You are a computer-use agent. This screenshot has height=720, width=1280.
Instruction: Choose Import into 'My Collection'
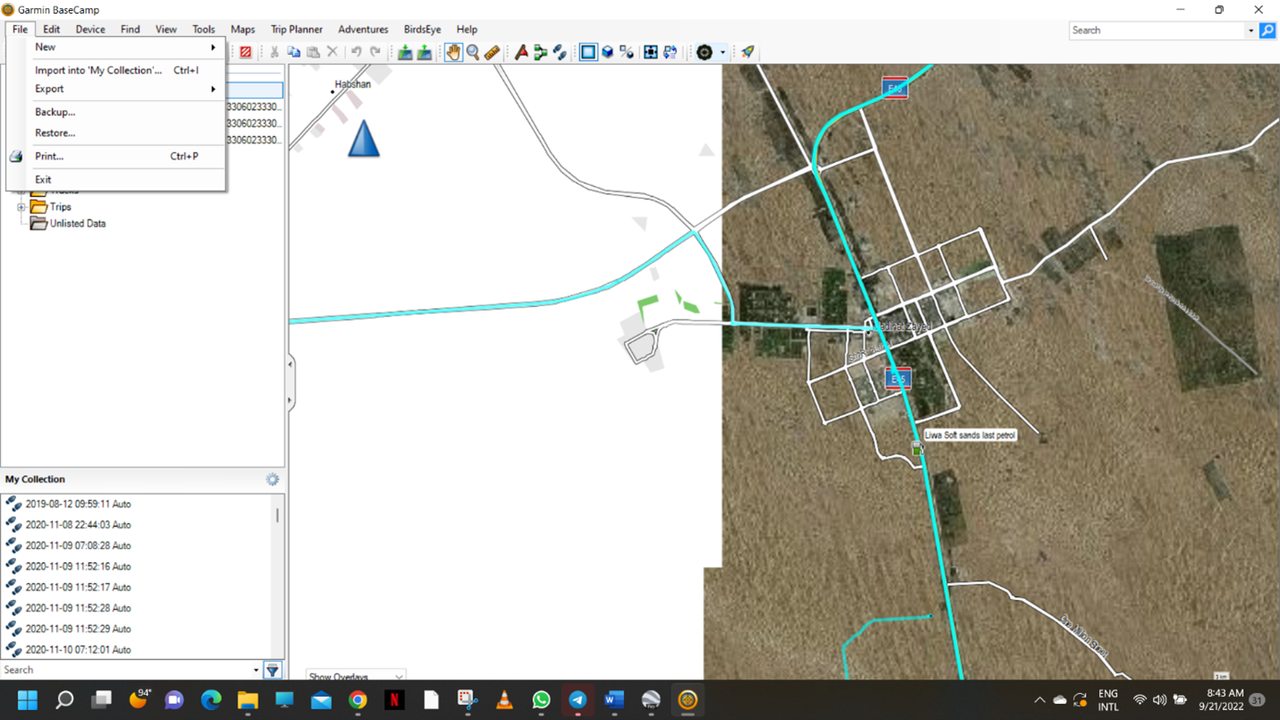[x=117, y=70]
